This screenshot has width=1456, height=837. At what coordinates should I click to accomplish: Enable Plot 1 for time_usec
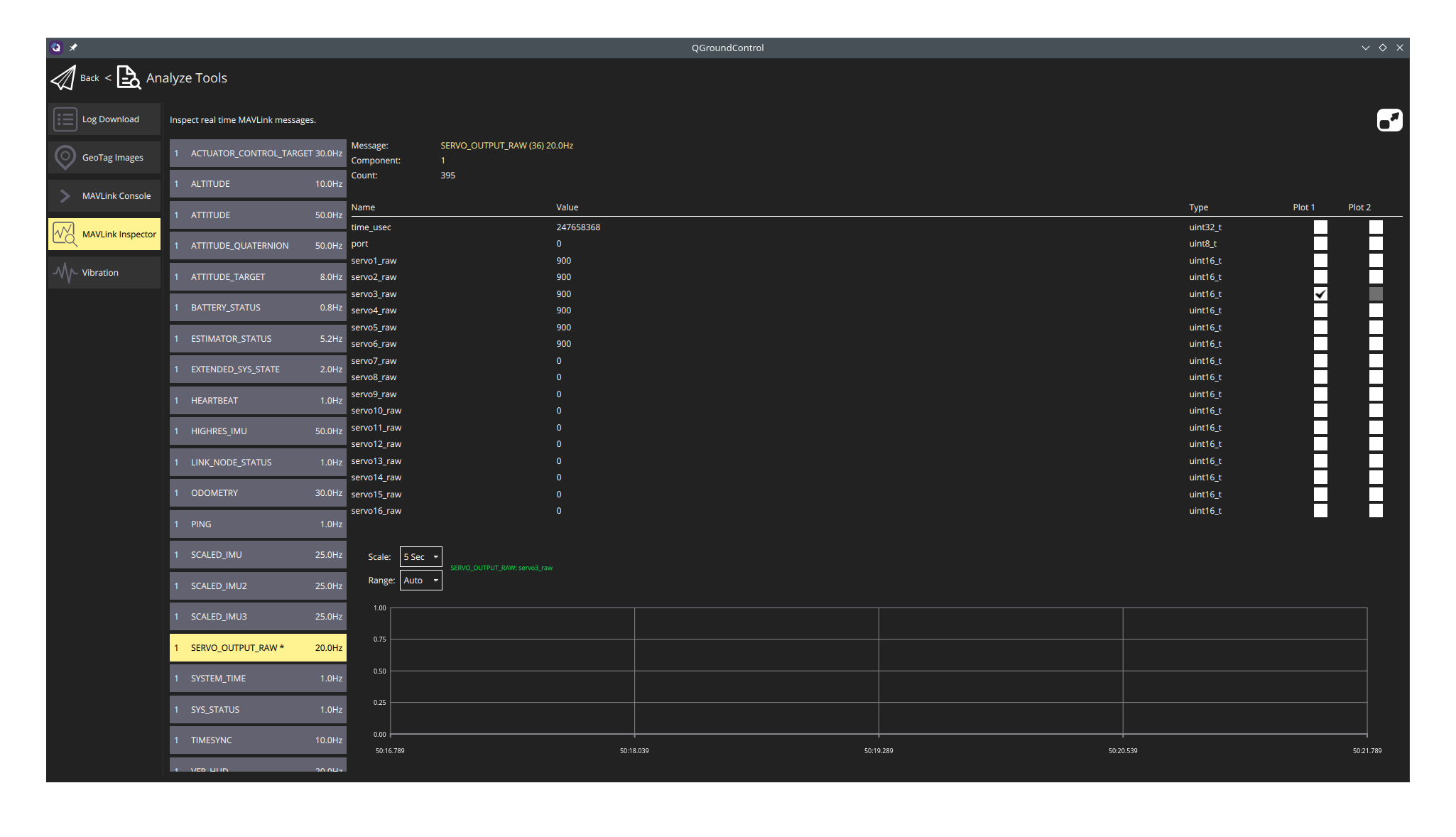point(1320,227)
